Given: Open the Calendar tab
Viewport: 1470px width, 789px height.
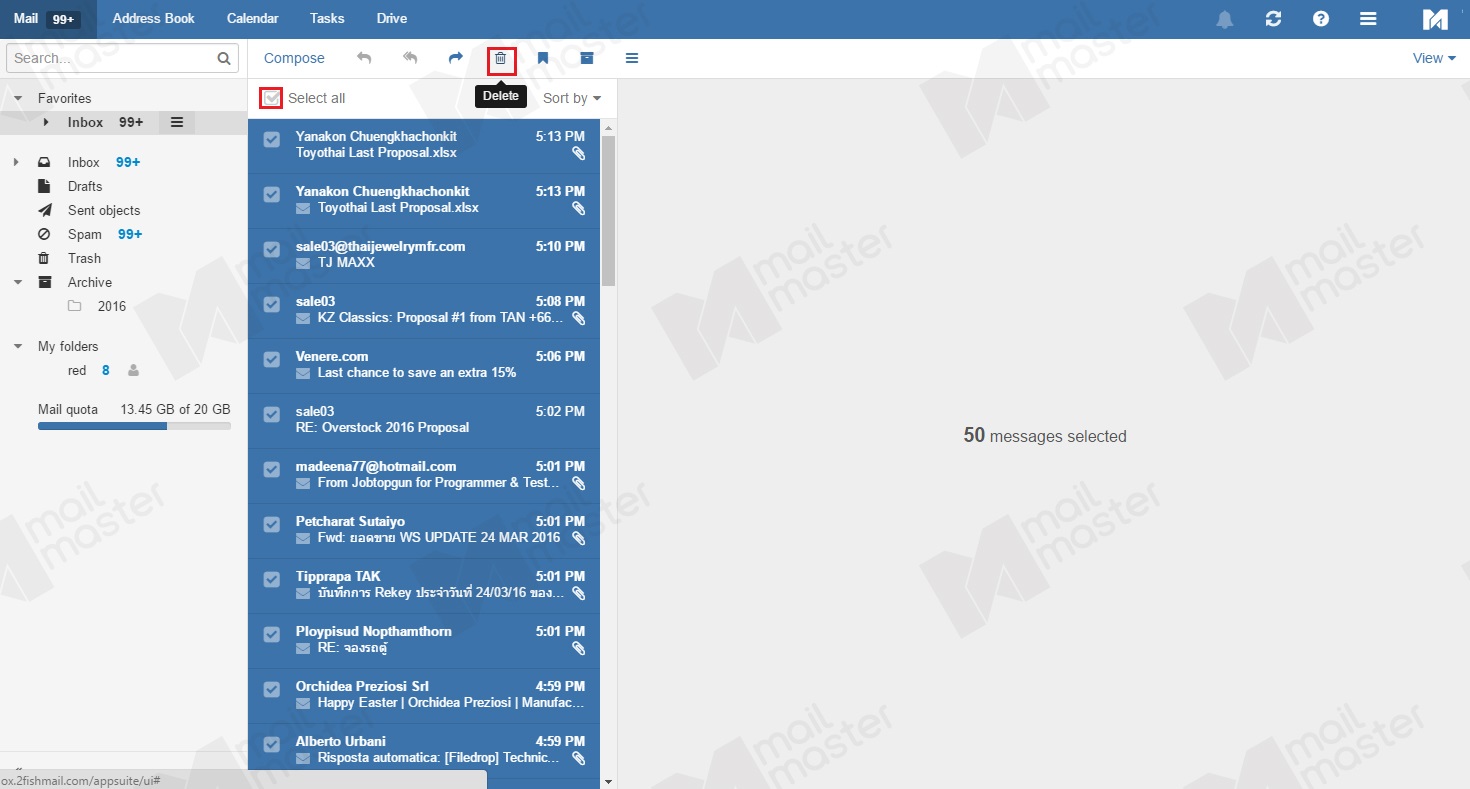Looking at the screenshot, I should tap(253, 18).
